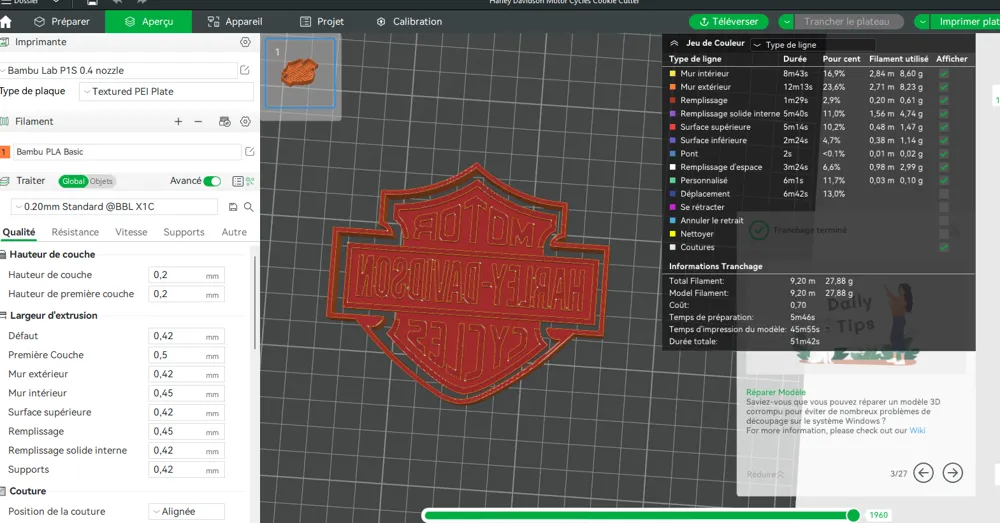Open the compare presets list icon
The width and height of the screenshot is (1000, 523).
coord(237,181)
